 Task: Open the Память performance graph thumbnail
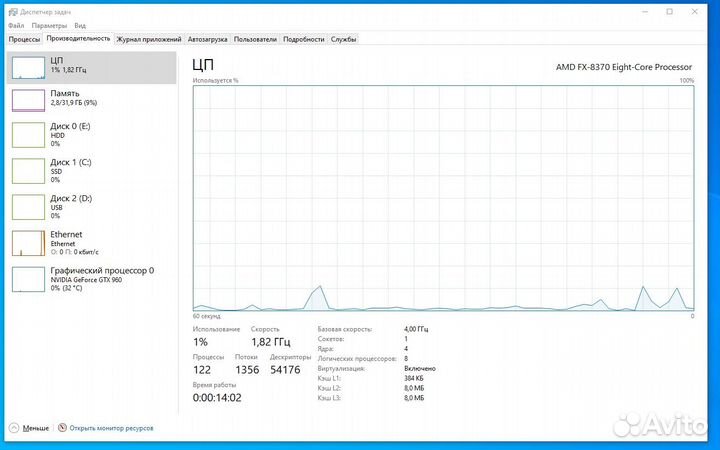28,98
